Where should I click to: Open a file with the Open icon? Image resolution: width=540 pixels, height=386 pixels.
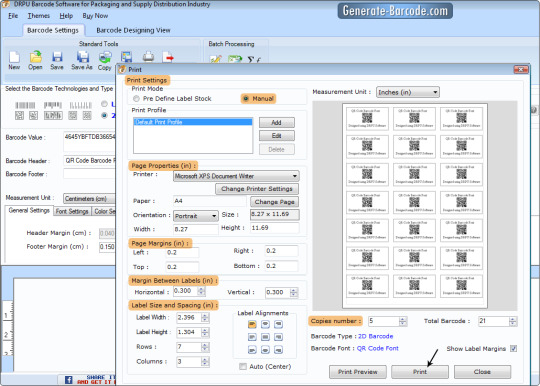coord(35,57)
